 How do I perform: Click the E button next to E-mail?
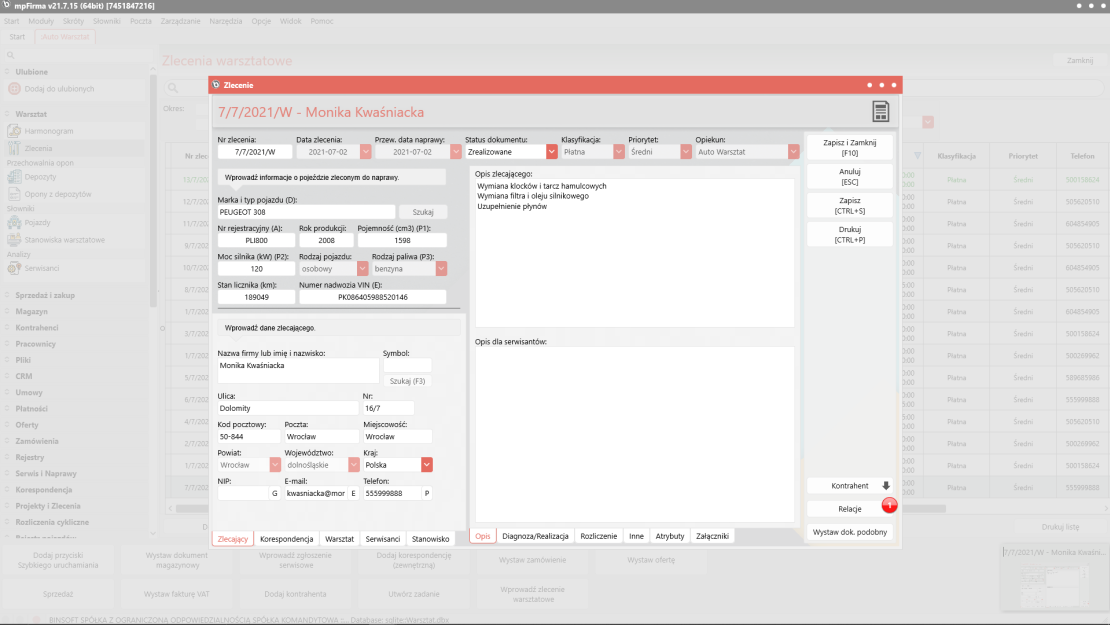click(x=353, y=493)
